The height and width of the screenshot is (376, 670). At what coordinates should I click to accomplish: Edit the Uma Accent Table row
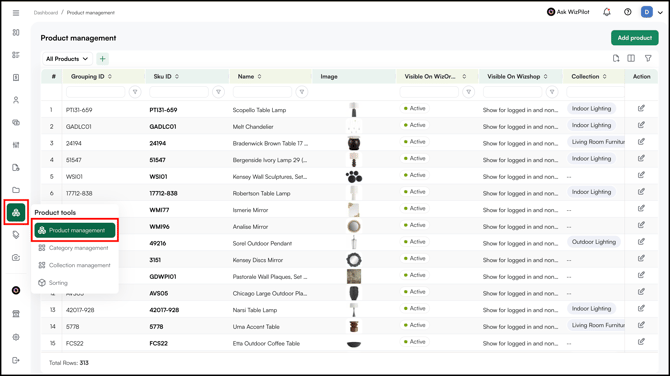coord(641,325)
